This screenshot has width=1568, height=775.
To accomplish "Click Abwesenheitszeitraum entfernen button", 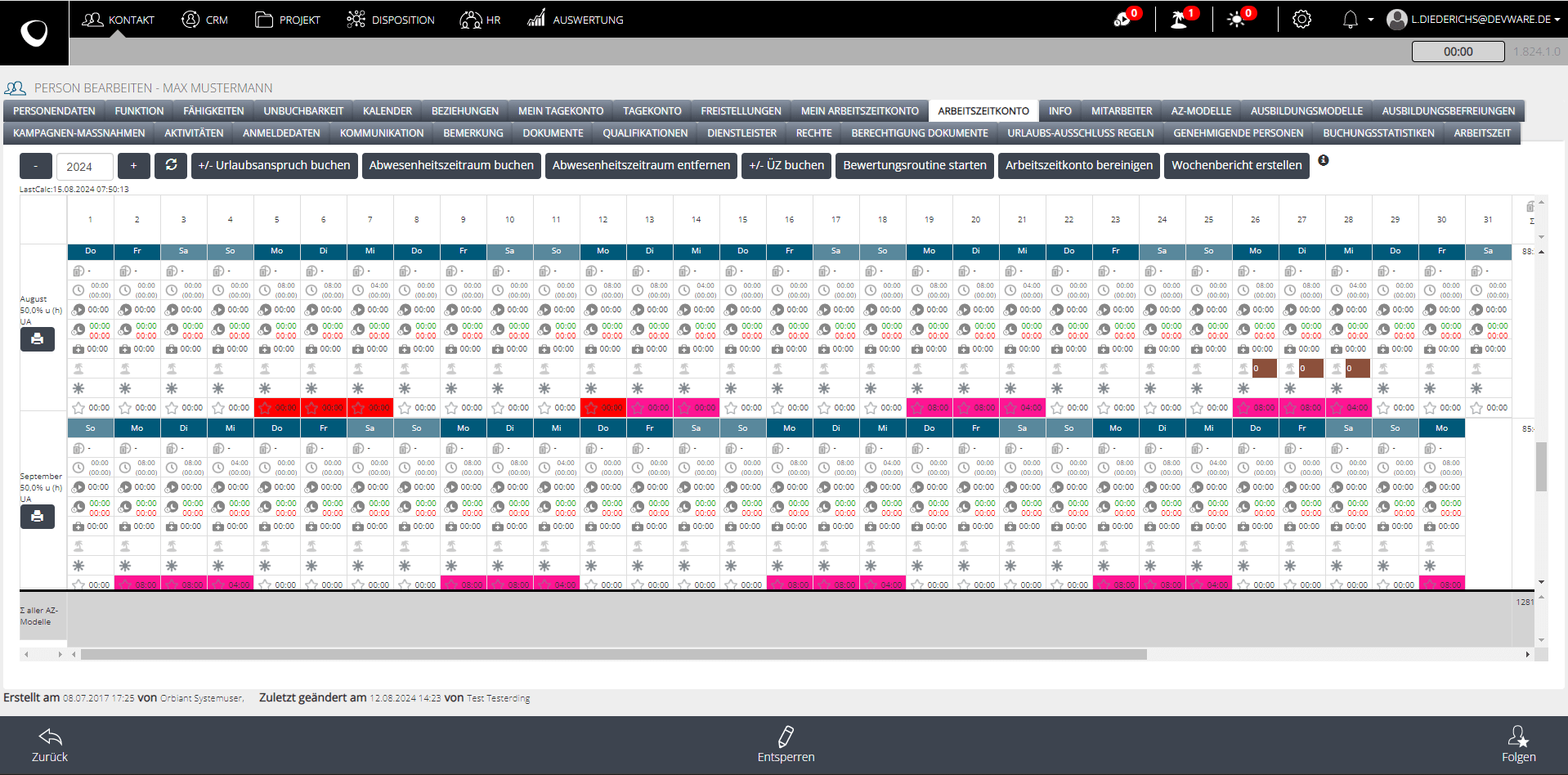I will [641, 165].
